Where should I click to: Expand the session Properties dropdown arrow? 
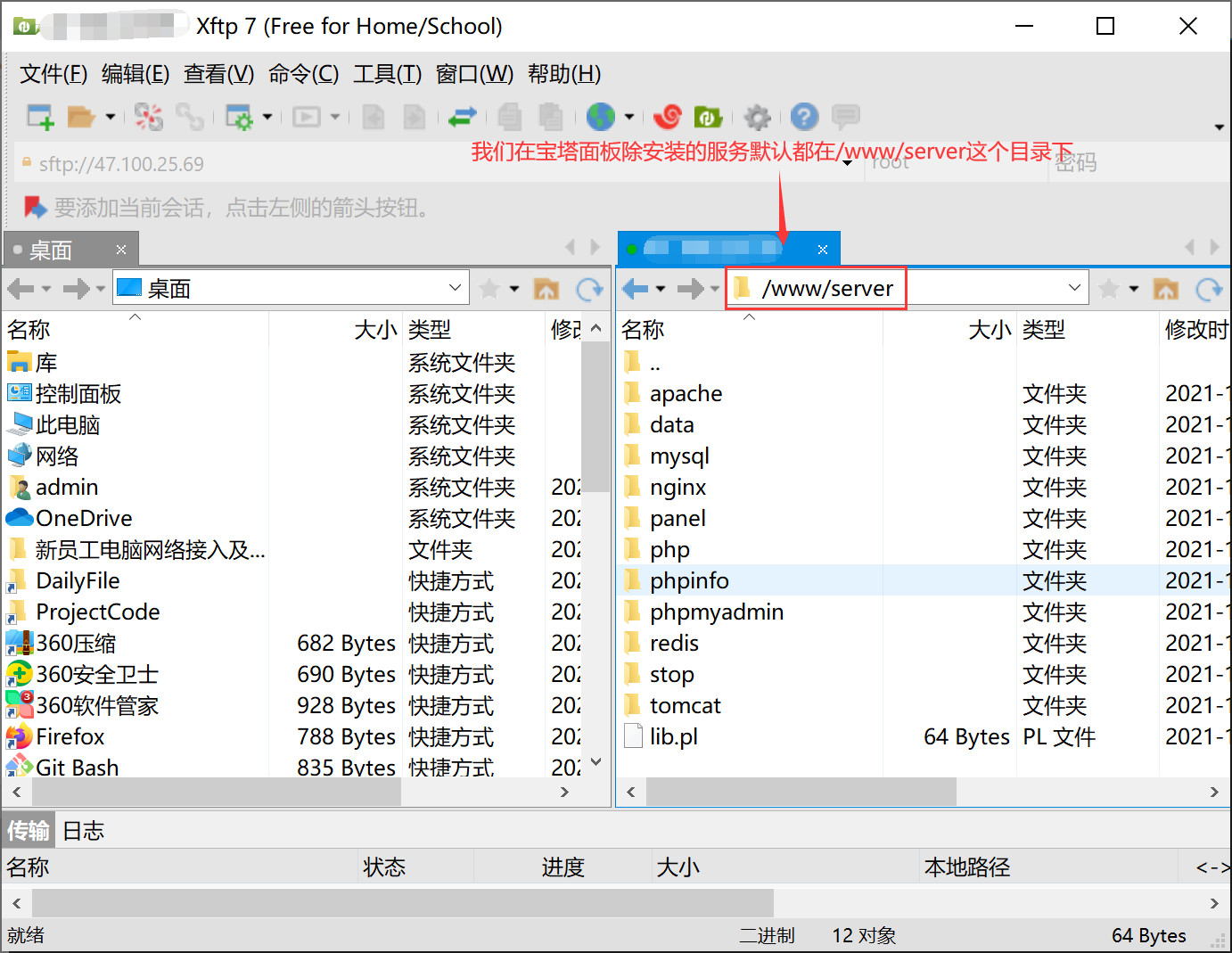point(267,117)
